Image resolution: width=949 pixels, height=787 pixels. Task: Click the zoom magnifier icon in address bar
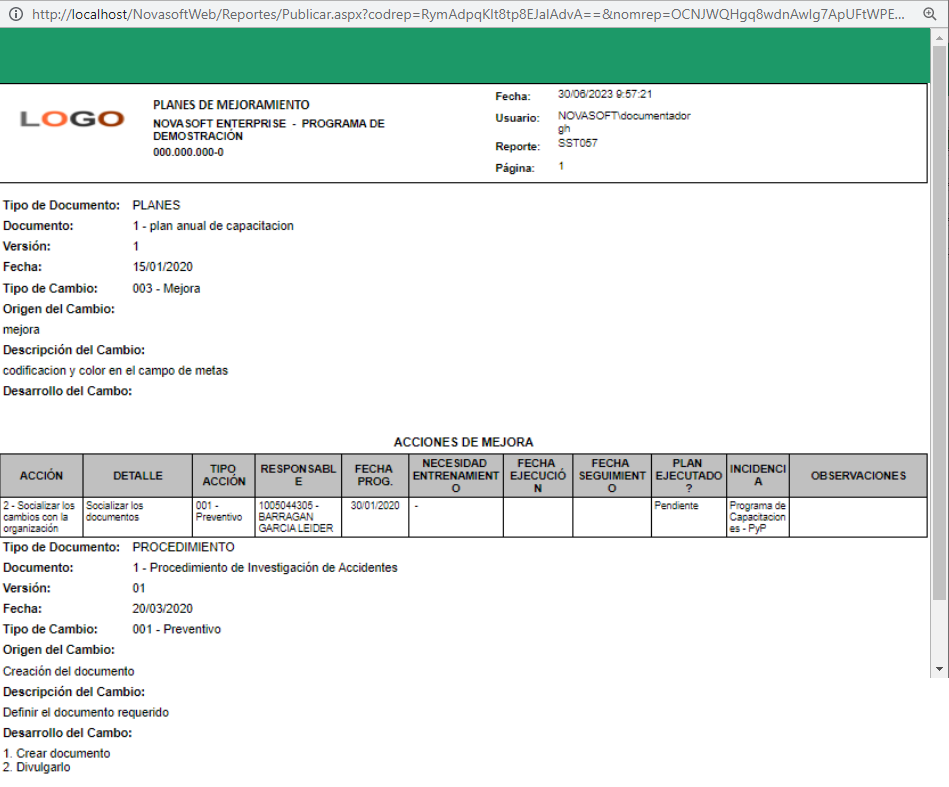pos(930,14)
